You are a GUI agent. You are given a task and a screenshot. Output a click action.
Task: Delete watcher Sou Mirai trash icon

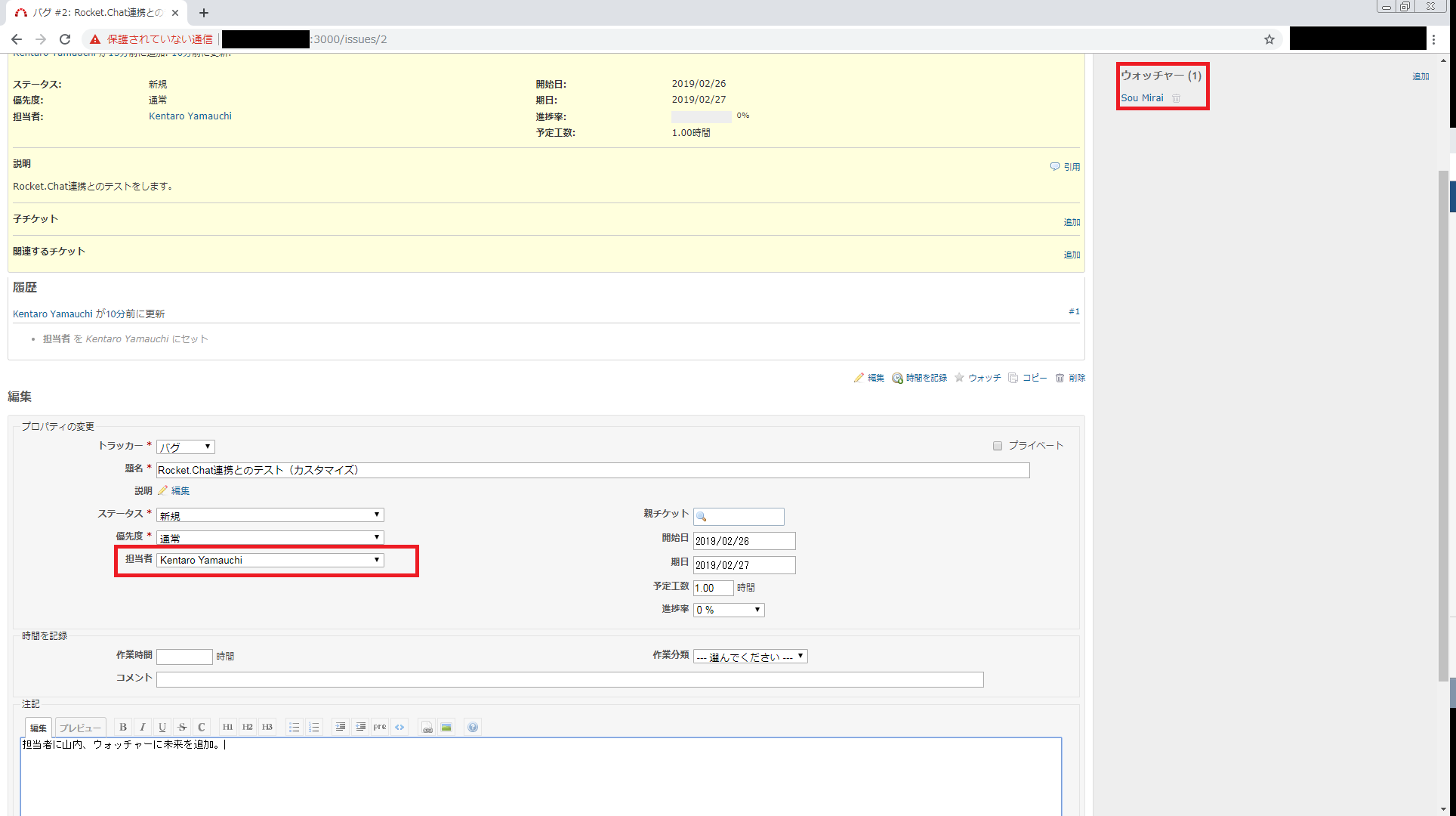pos(1176,98)
